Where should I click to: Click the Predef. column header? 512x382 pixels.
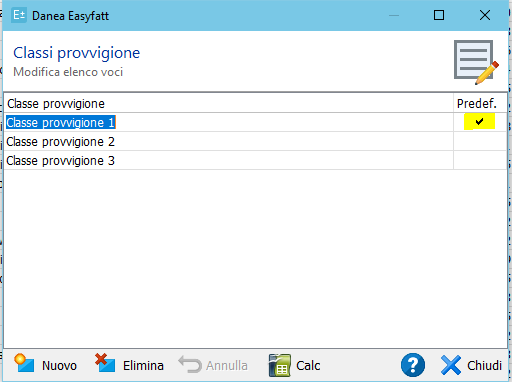(480, 103)
